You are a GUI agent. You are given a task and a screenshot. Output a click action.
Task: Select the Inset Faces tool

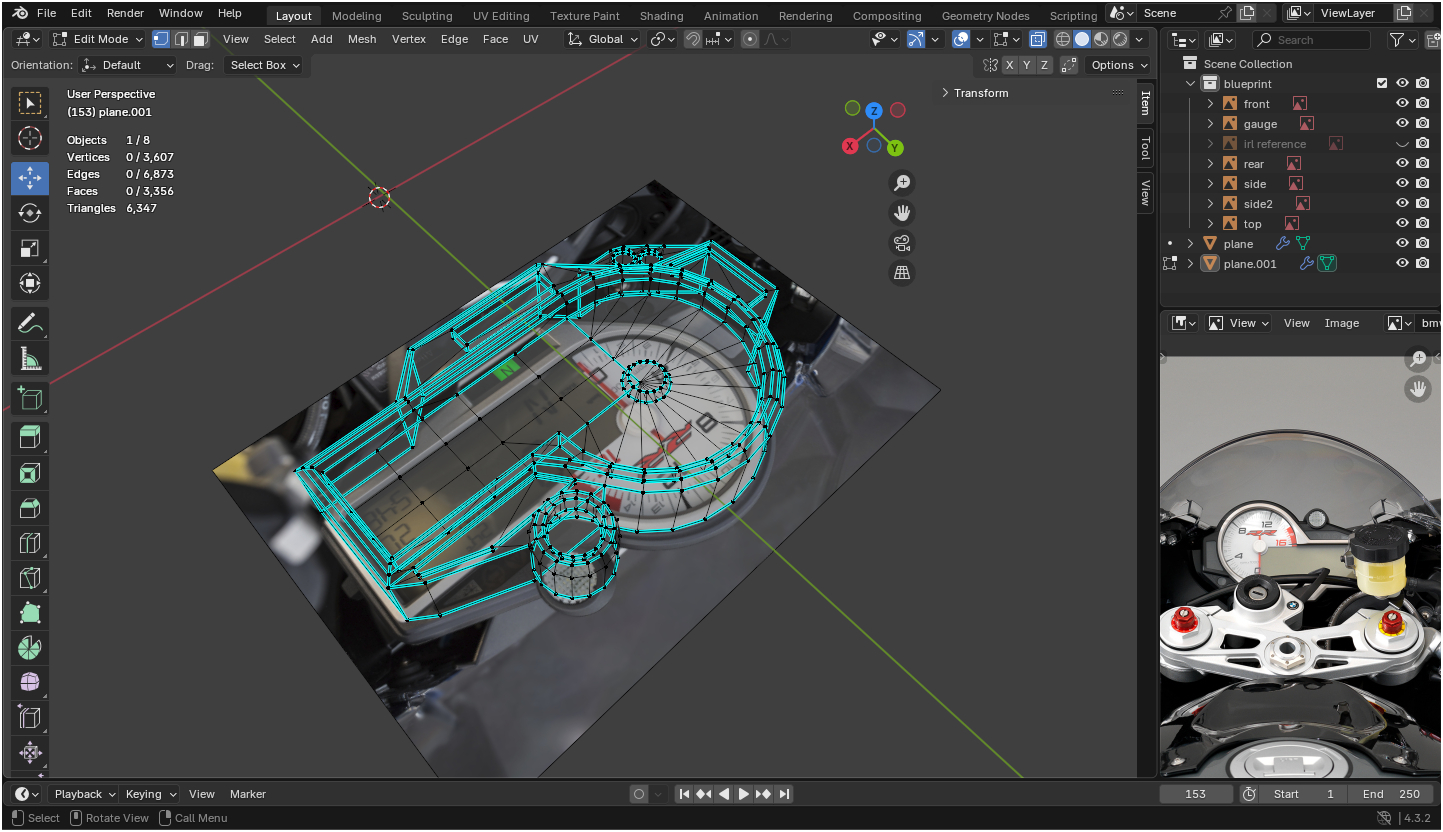click(30, 473)
